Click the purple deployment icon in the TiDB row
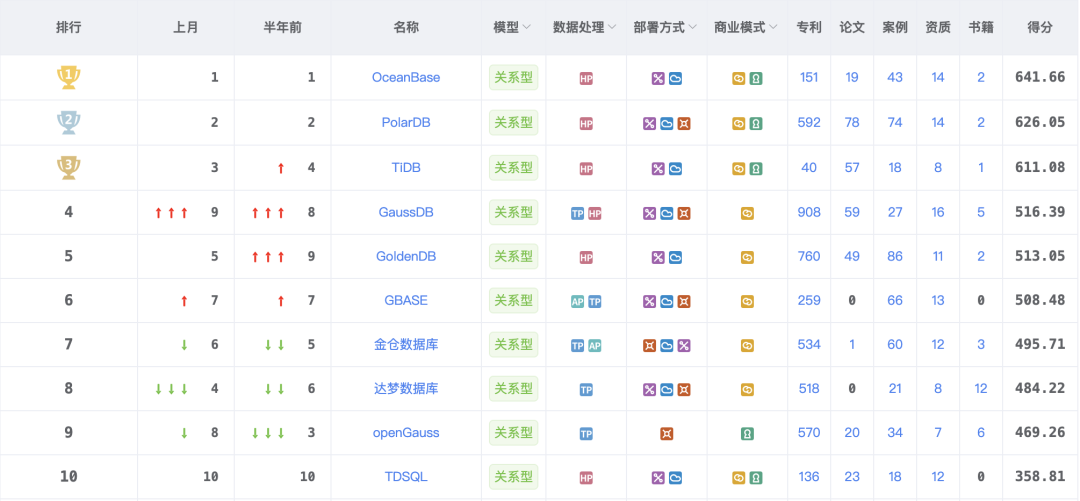 (x=658, y=168)
